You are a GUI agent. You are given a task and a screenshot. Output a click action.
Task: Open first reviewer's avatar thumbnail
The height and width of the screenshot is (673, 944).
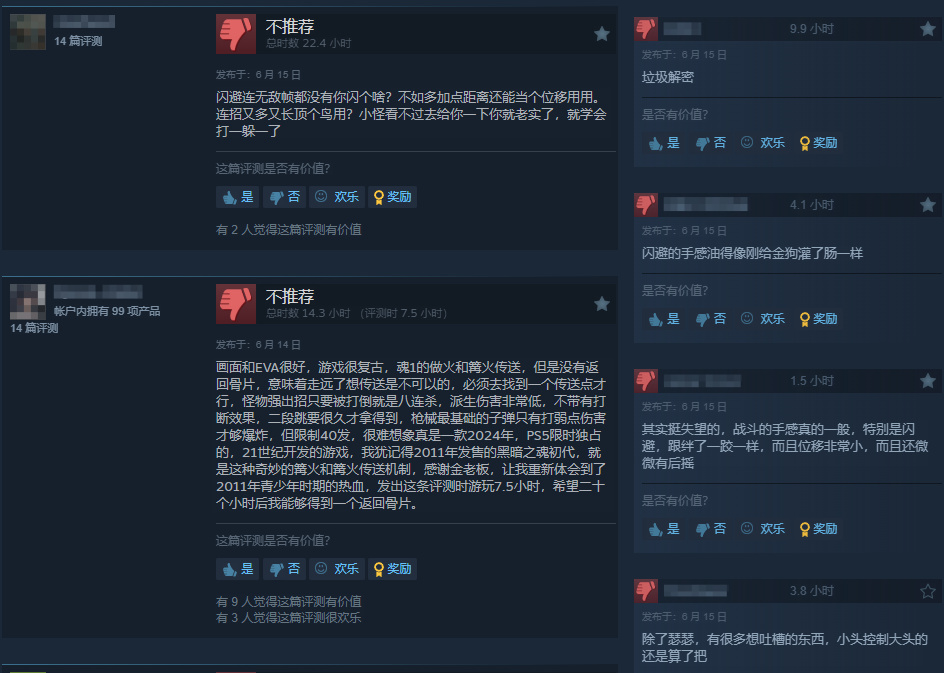pyautogui.click(x=28, y=31)
